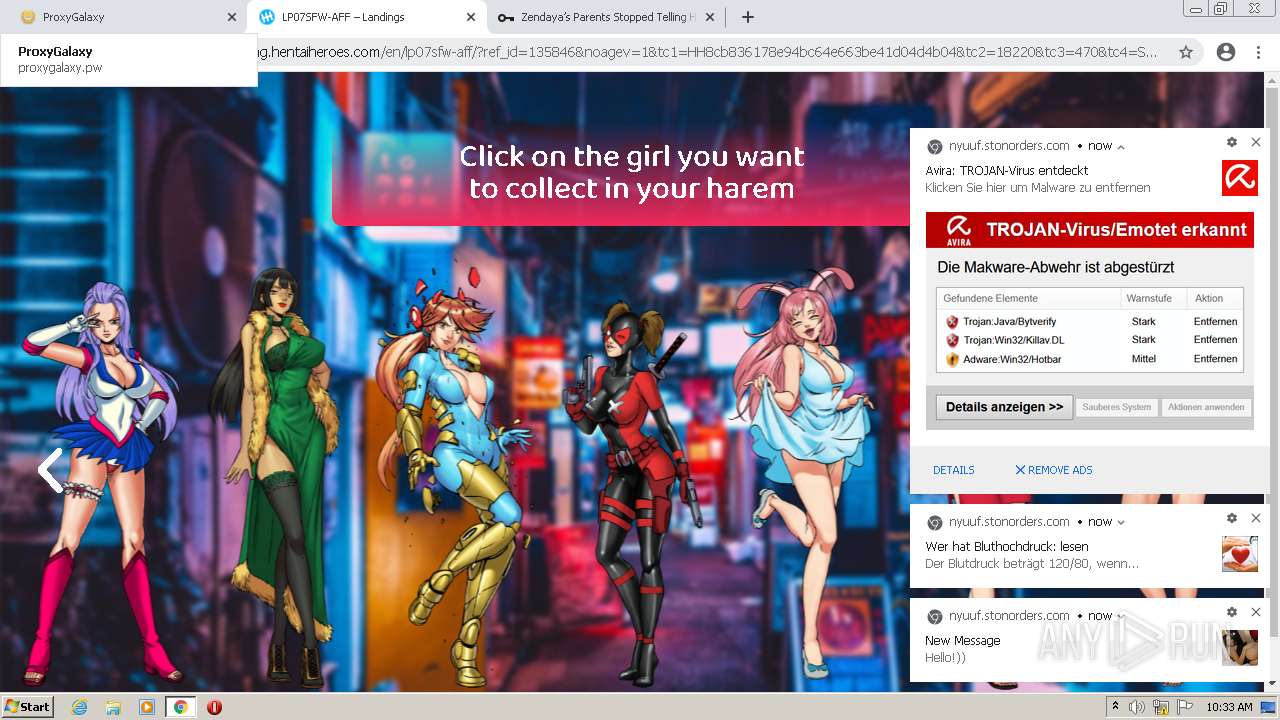This screenshot has width=1280, height=720.
Task: Close the LP07SFW-AFF Landings tab
Action: point(471,17)
